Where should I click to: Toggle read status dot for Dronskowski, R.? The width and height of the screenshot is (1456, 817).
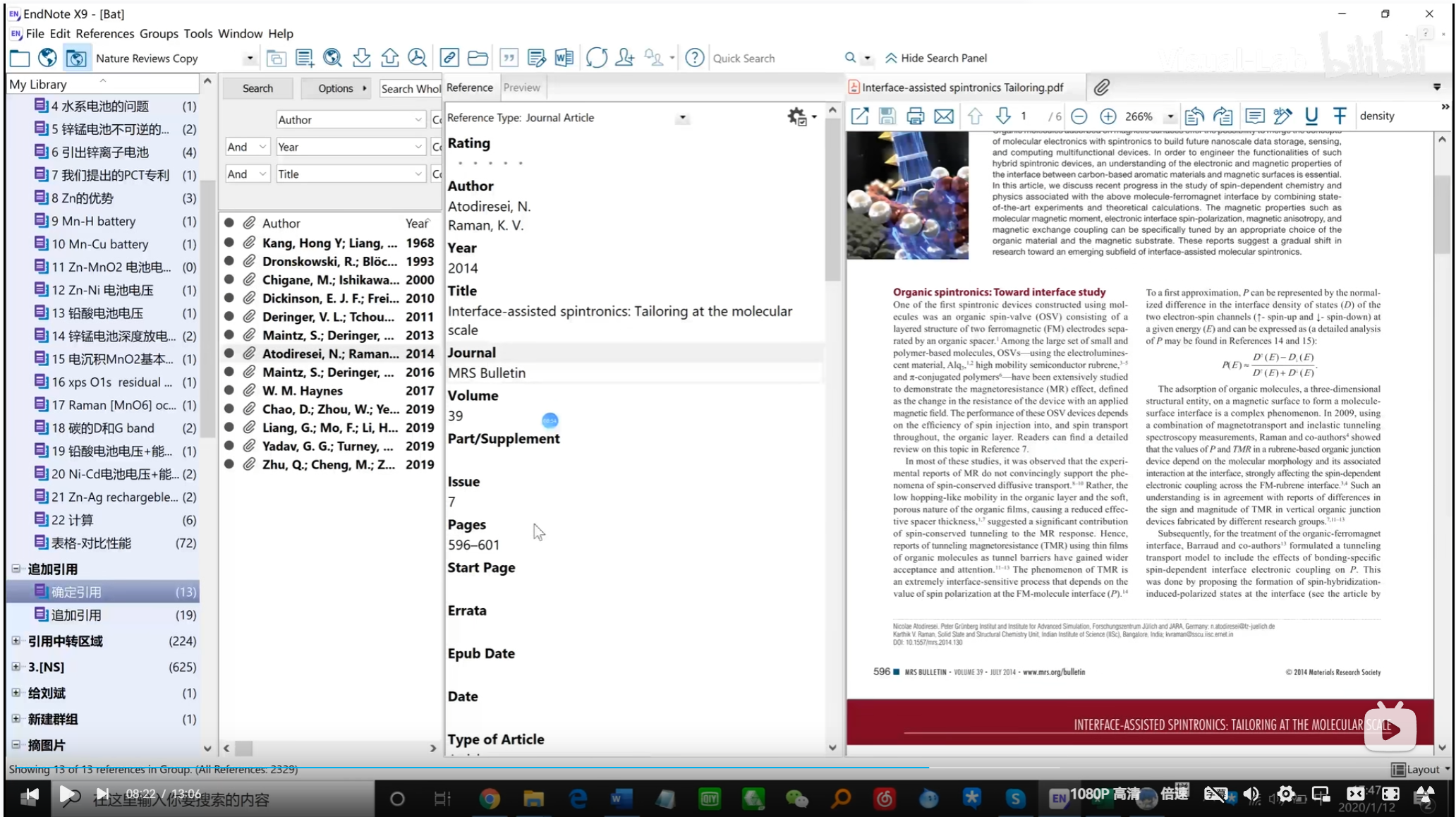coord(229,261)
